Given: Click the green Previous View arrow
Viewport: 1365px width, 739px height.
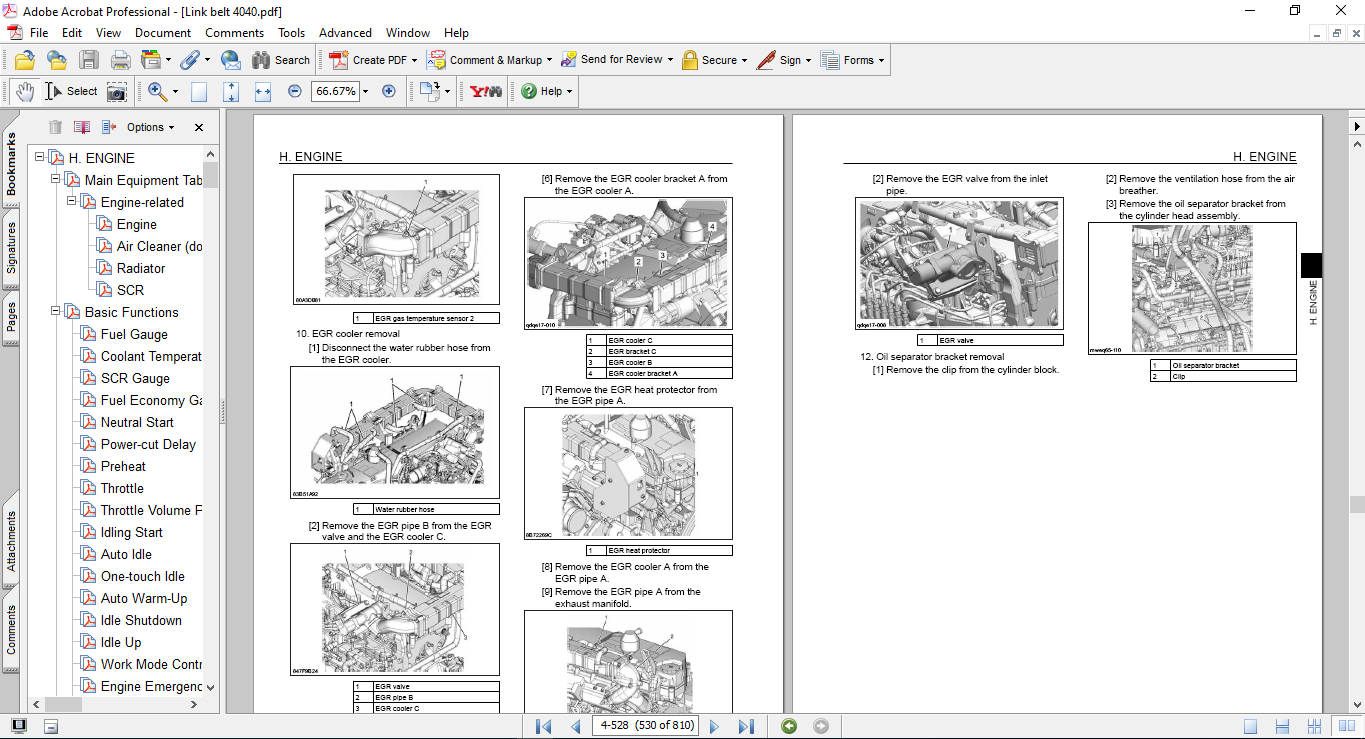Looking at the screenshot, I should tap(789, 726).
